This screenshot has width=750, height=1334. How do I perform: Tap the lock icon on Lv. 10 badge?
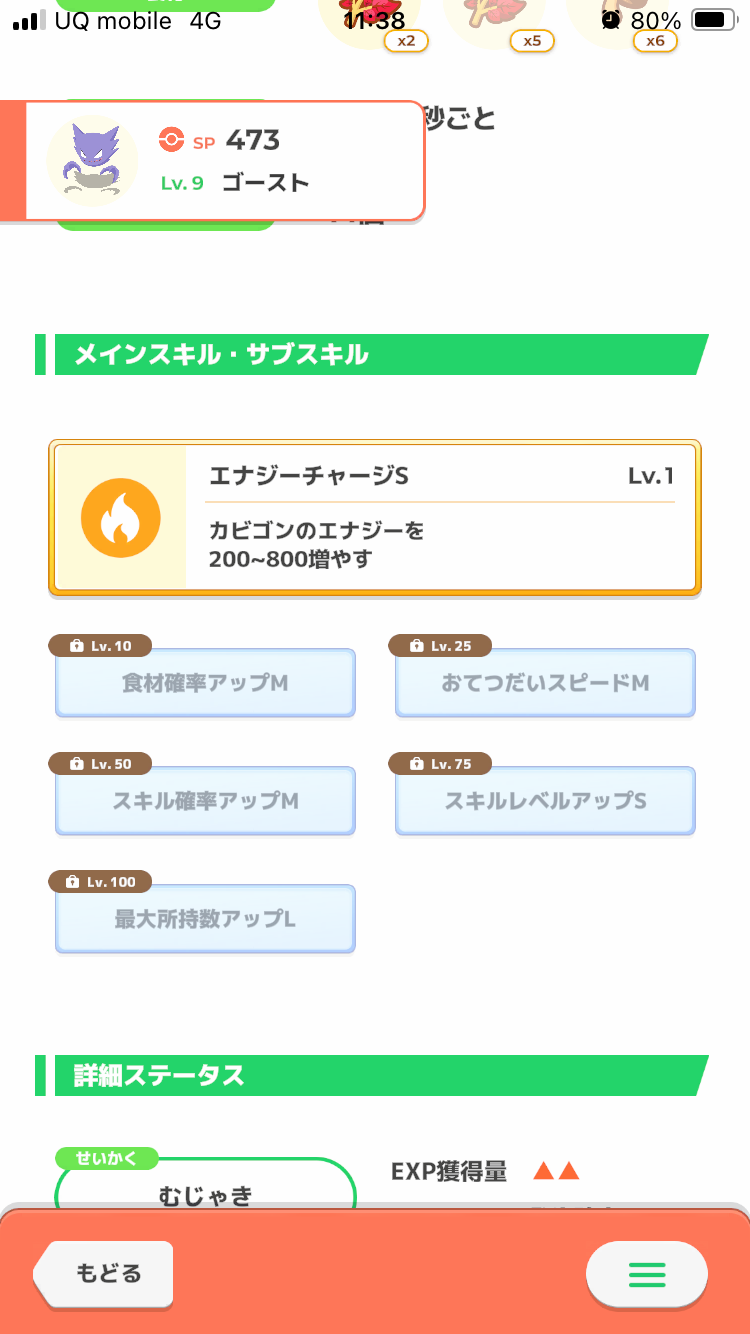click(x=77, y=647)
